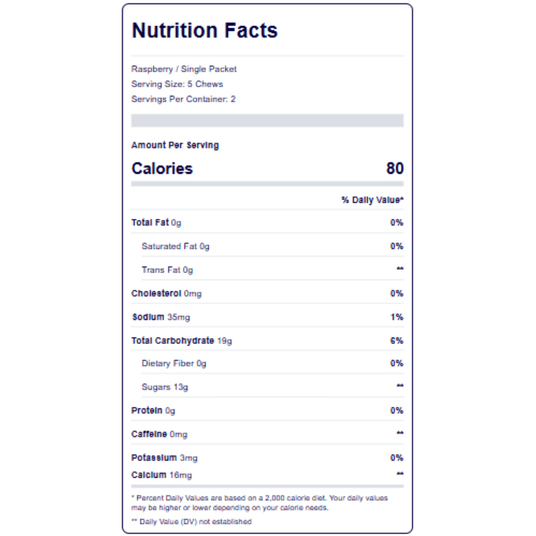The image size is (536, 536).
Task: Click the calorie value 80
Action: [x=395, y=169]
